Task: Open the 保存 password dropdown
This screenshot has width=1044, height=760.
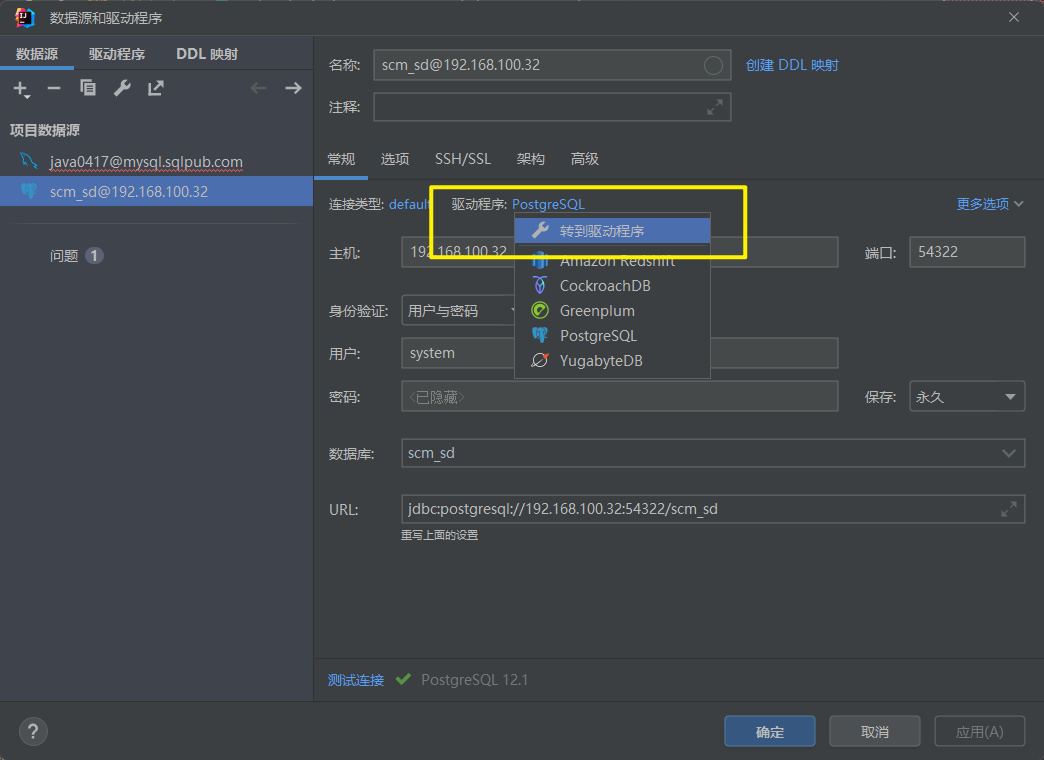Action: pyautogui.click(x=966, y=397)
